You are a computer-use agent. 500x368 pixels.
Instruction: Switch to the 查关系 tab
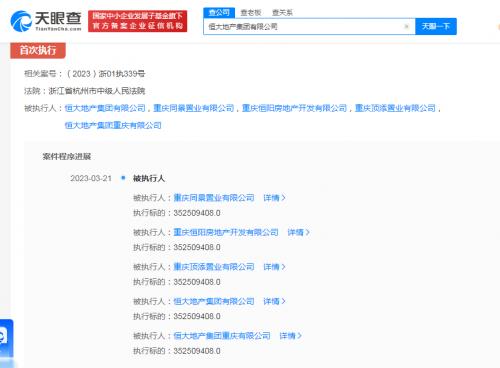point(282,13)
